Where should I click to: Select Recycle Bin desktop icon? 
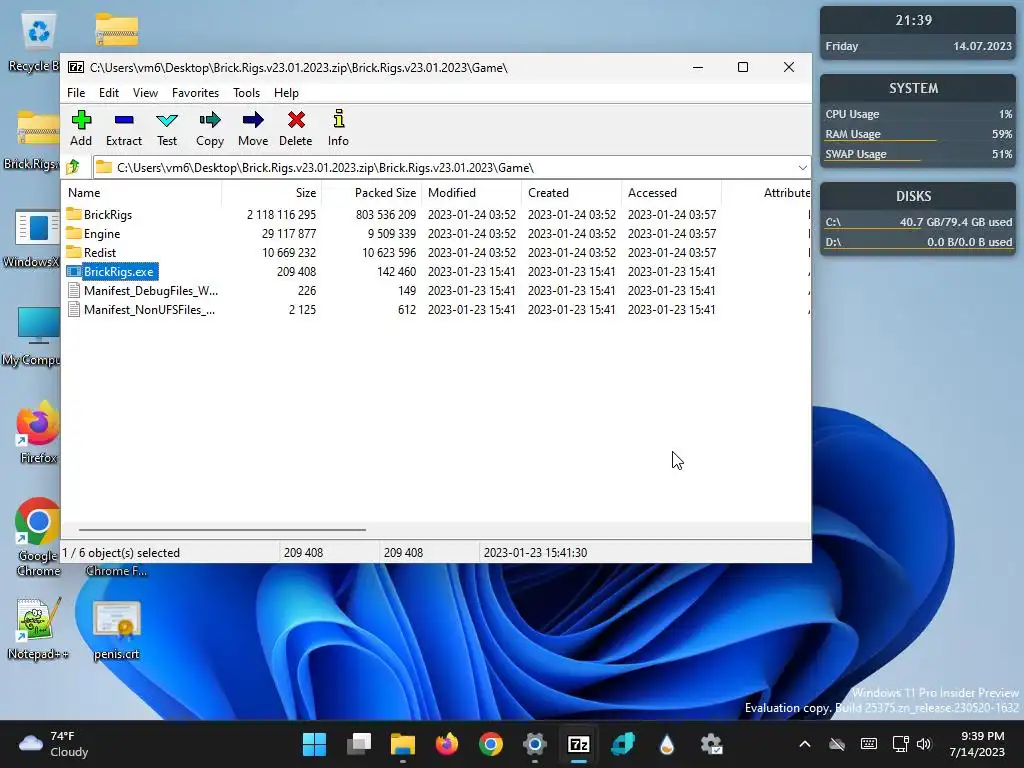(36, 43)
